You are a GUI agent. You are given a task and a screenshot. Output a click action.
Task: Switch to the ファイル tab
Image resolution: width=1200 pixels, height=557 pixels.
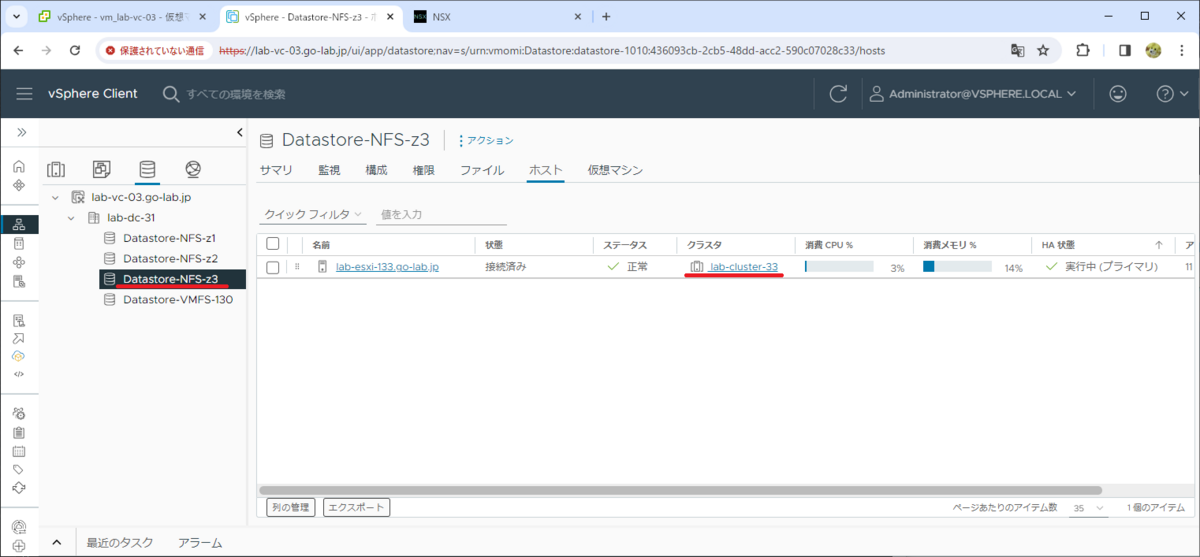point(482,170)
